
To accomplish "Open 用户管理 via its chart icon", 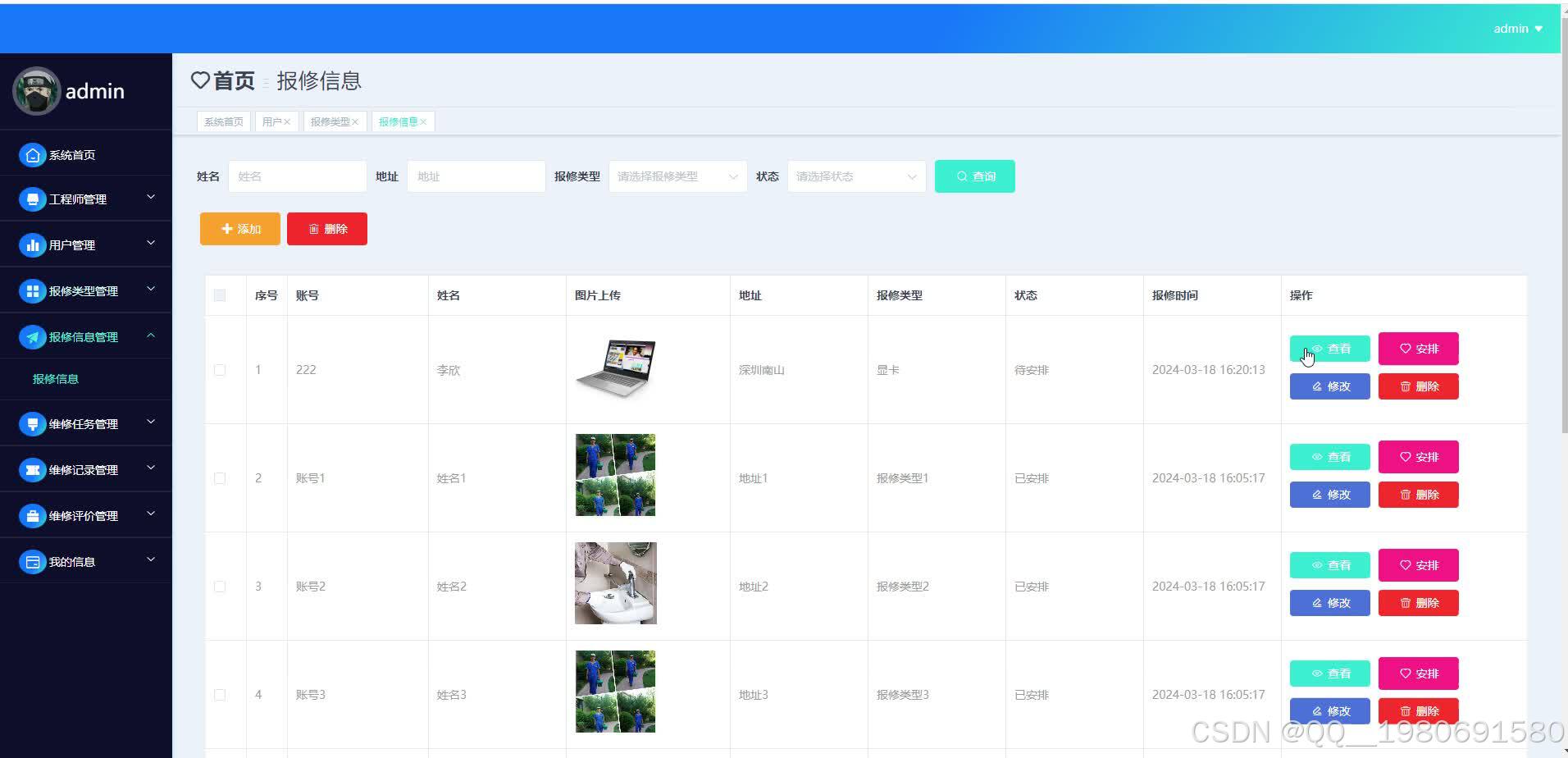I will (x=32, y=244).
